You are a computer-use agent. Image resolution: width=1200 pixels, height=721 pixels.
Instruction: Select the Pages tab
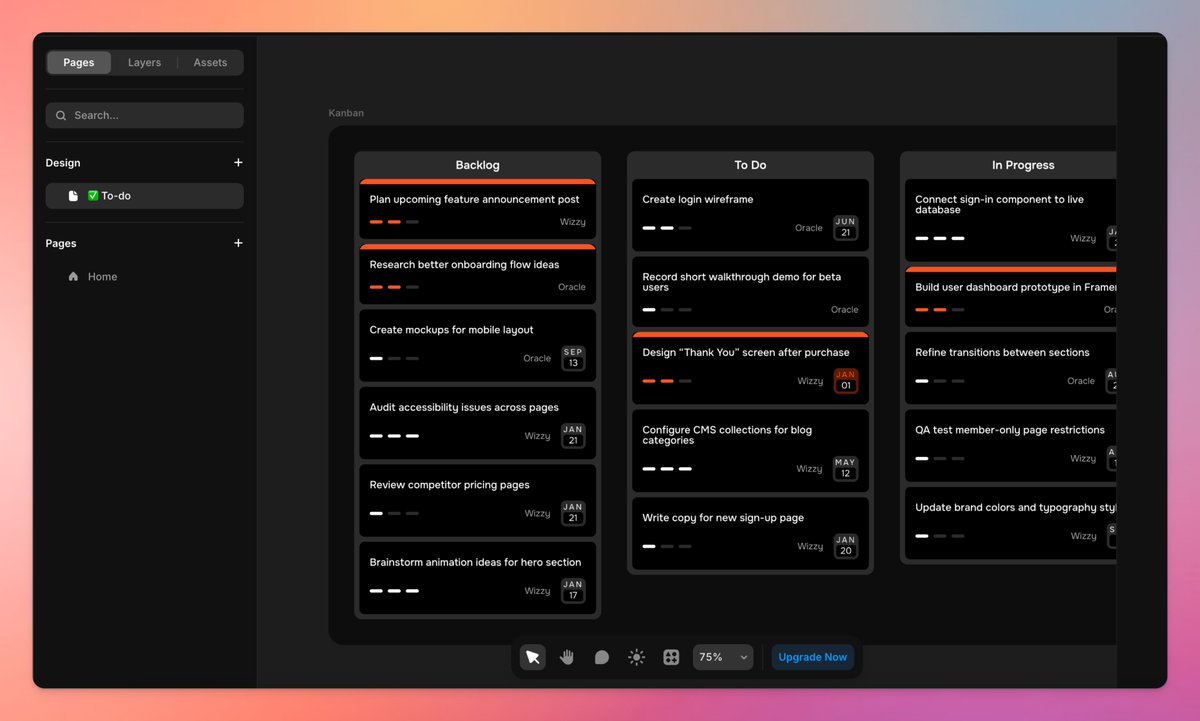click(x=78, y=62)
